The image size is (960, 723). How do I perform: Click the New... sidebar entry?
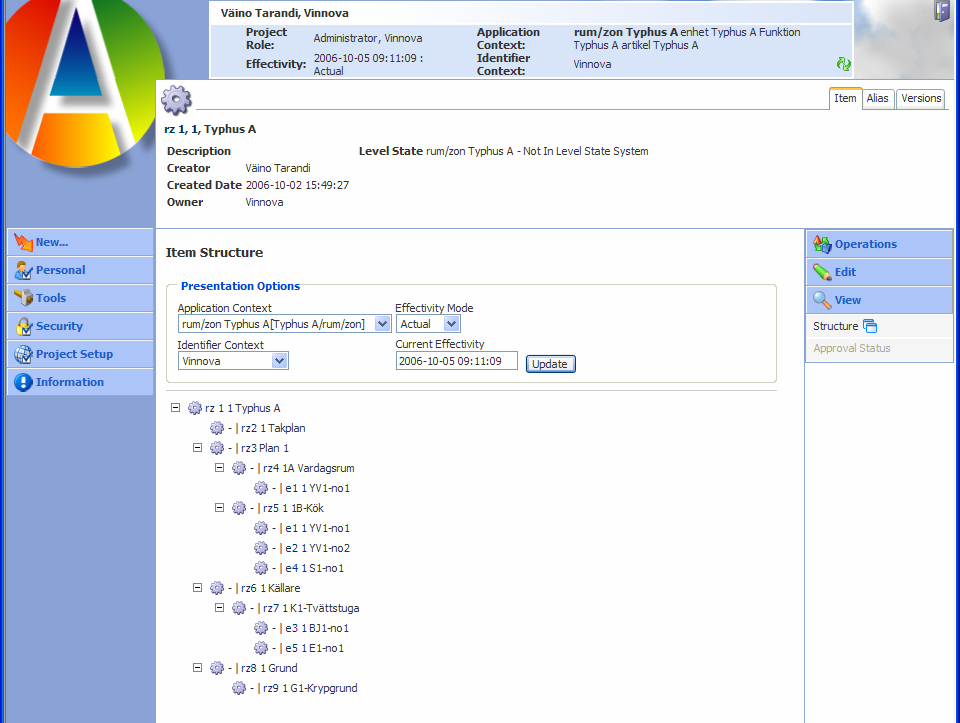click(x=80, y=242)
